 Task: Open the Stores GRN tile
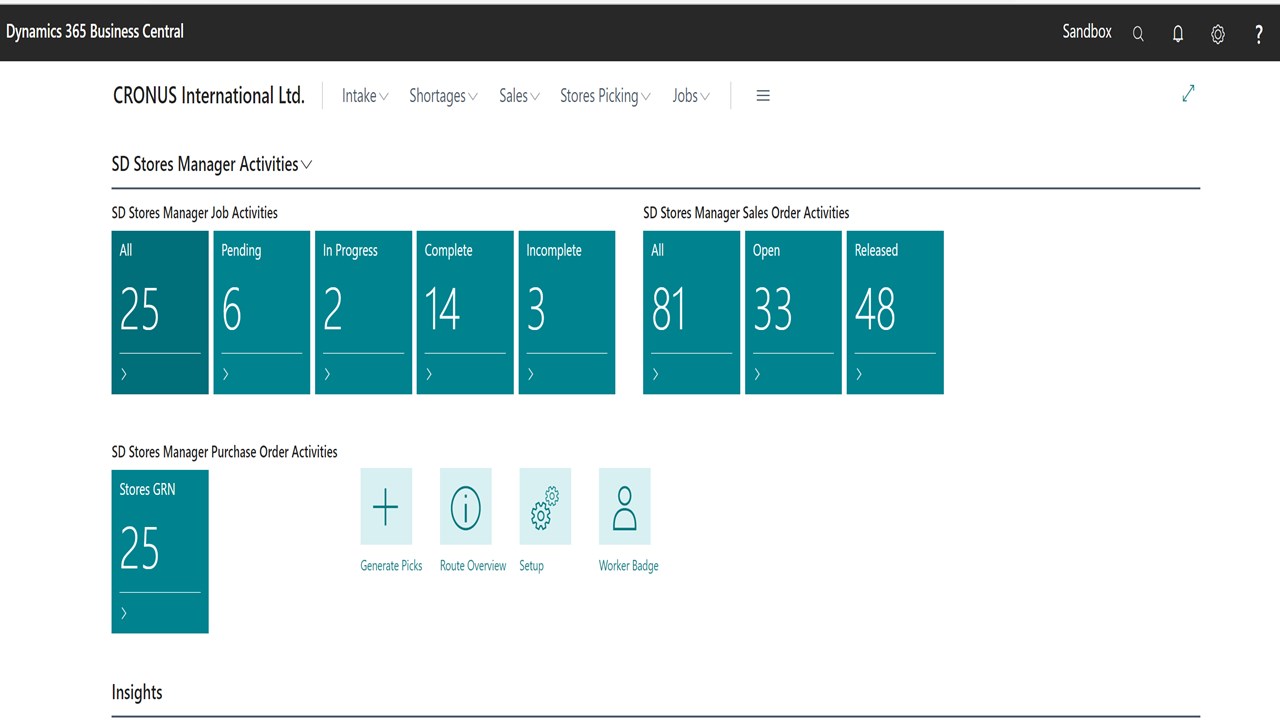tap(160, 551)
